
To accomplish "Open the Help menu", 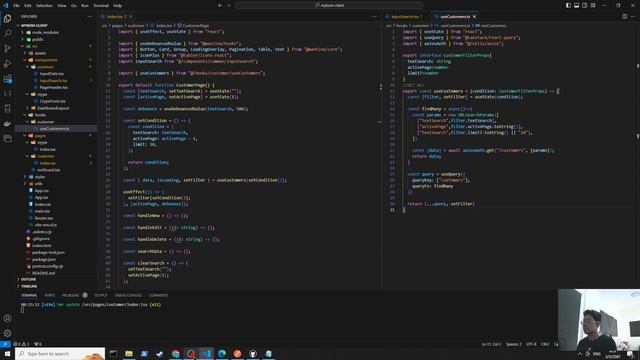I will [118, 6].
